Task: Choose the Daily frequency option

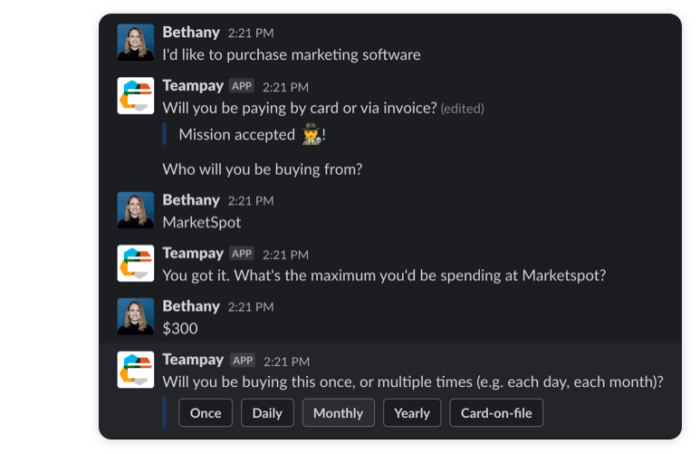Action: coord(267,413)
